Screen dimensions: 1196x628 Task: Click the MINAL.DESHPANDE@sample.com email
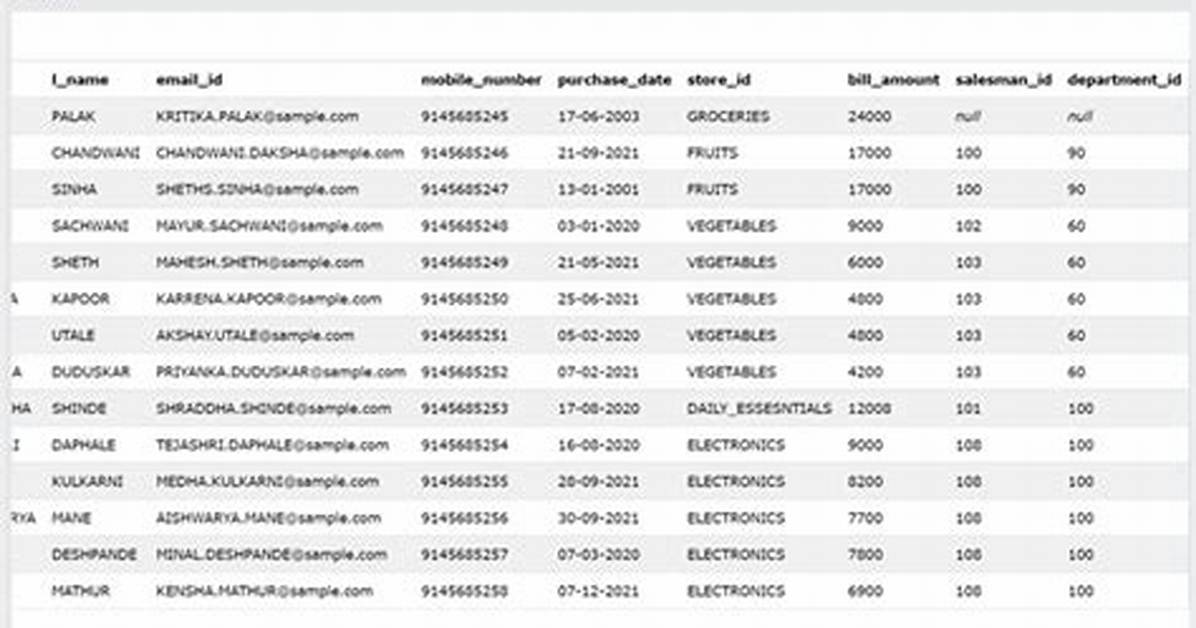(x=272, y=555)
